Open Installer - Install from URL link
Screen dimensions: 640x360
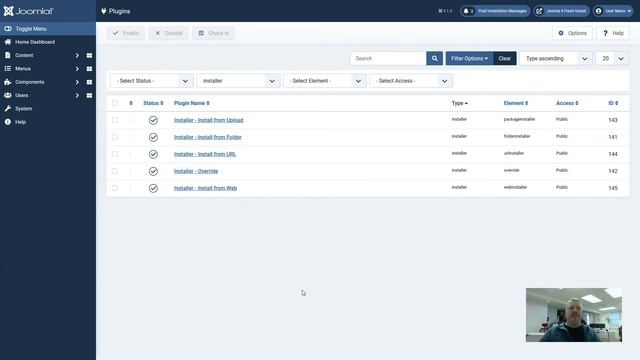pos(205,154)
